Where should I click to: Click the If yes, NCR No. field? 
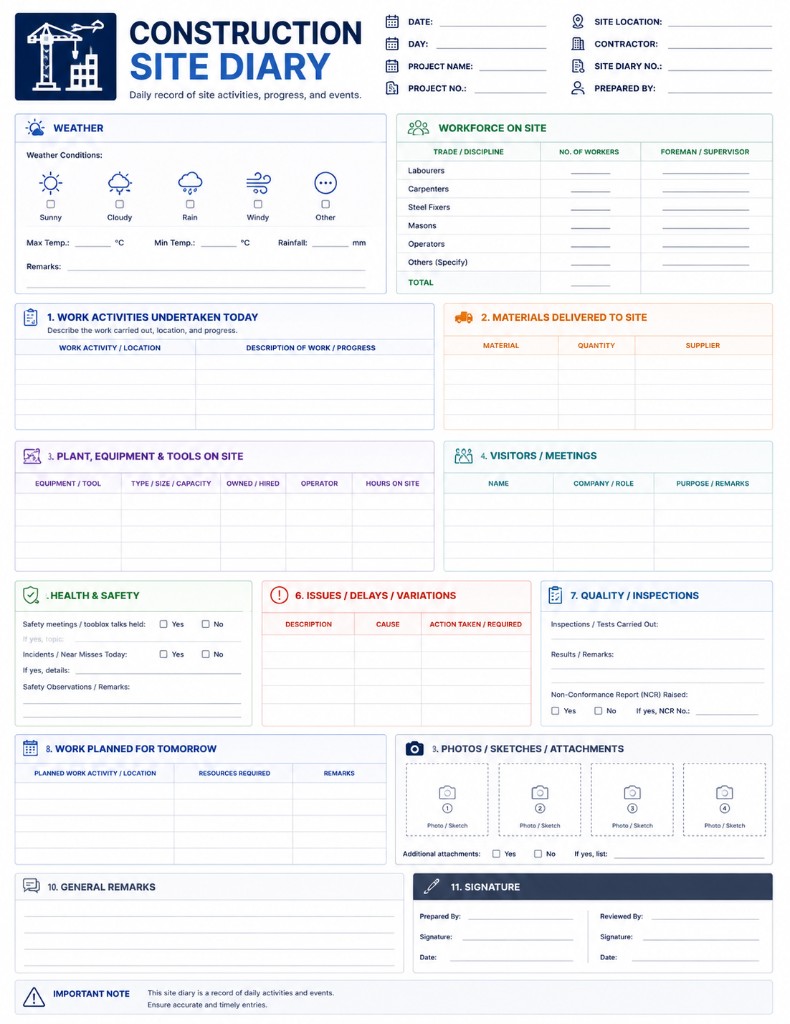coord(727,711)
